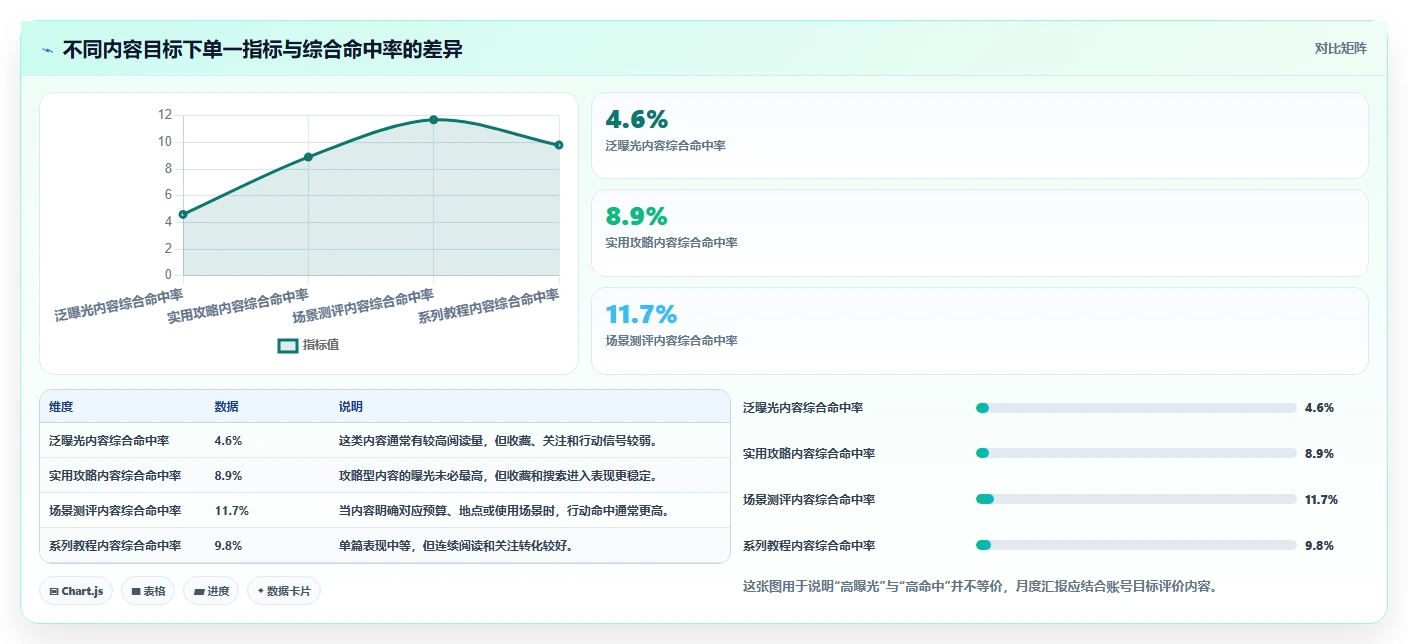
Task: Click the 对比矩阵 label
Action: [x=1340, y=48]
